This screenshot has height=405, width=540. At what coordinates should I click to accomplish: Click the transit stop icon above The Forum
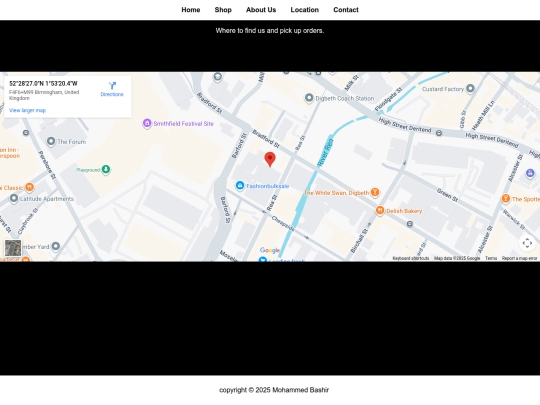click(26, 133)
